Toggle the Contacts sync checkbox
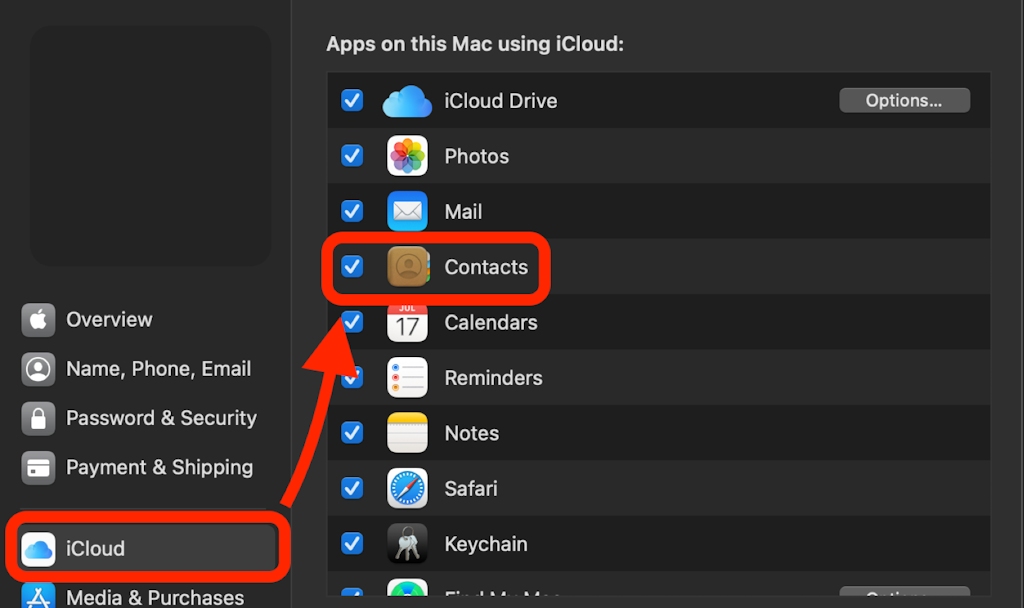 (x=352, y=267)
